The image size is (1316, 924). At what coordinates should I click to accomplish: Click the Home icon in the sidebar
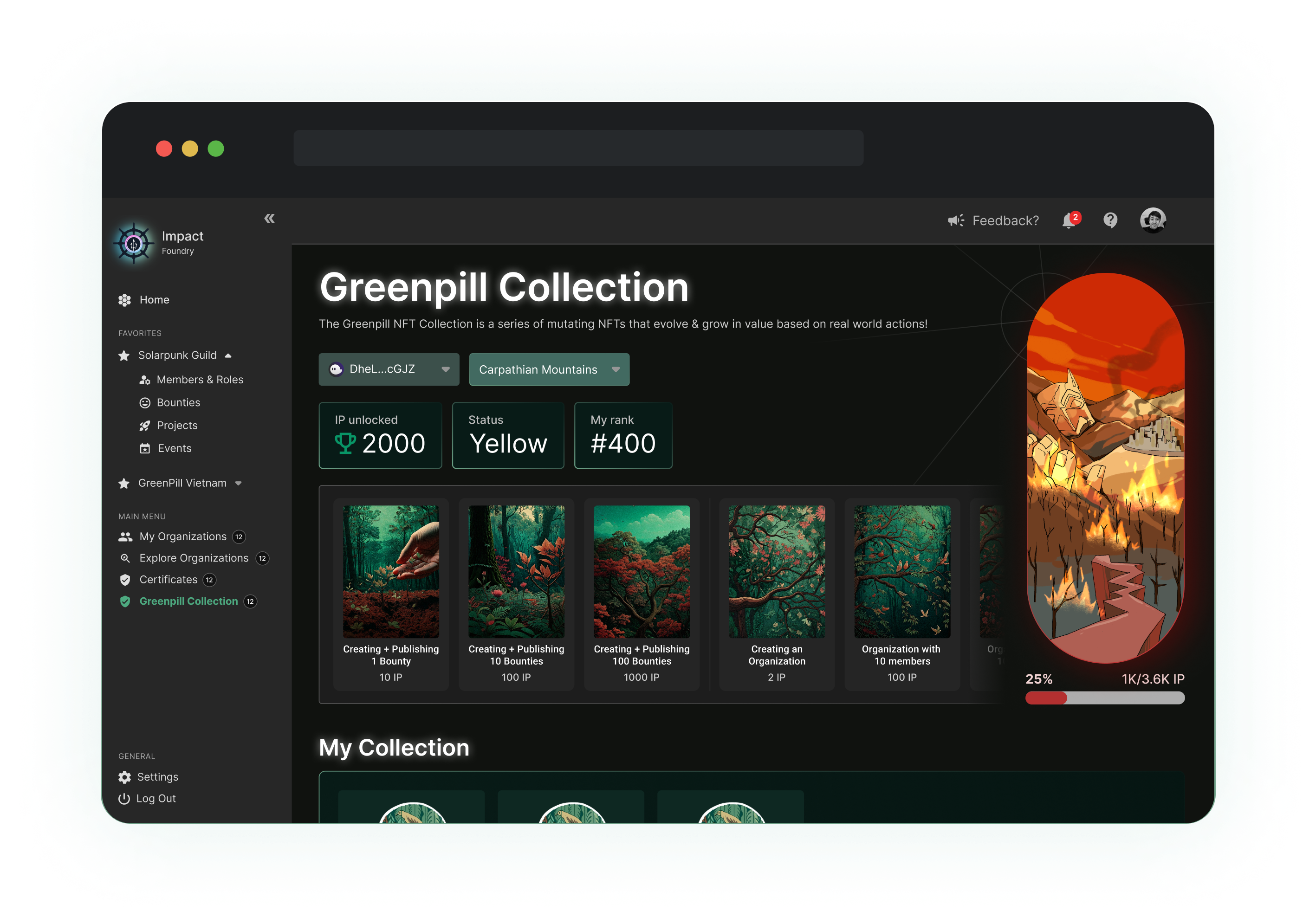click(x=124, y=300)
